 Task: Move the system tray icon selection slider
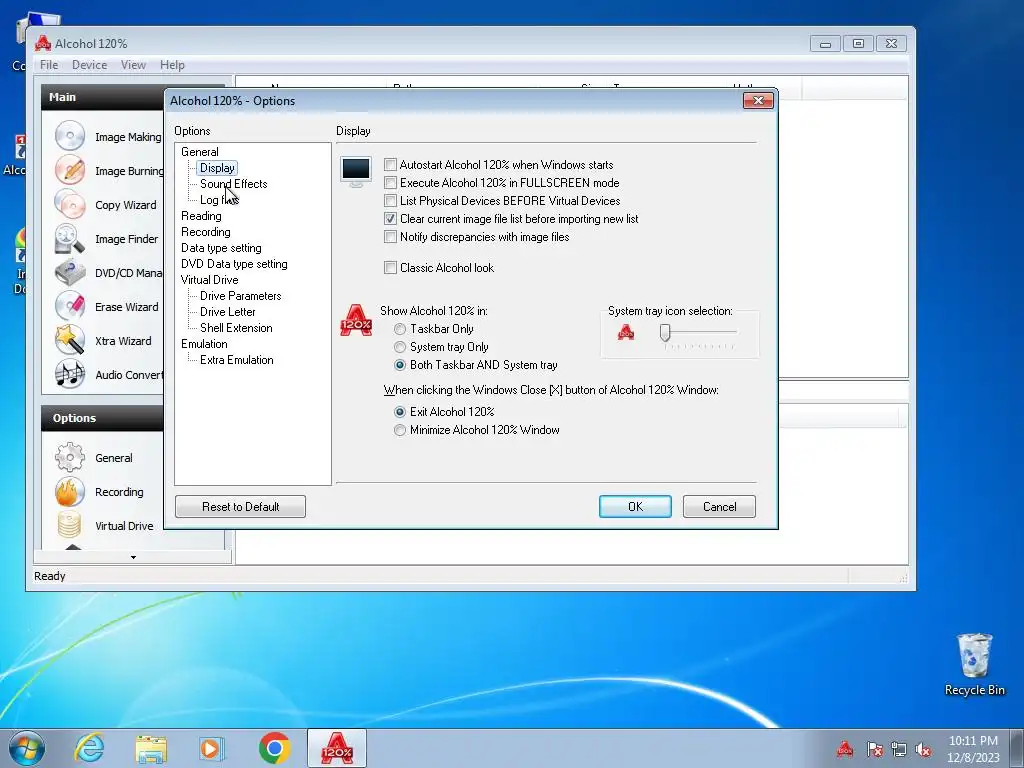pyautogui.click(x=665, y=332)
